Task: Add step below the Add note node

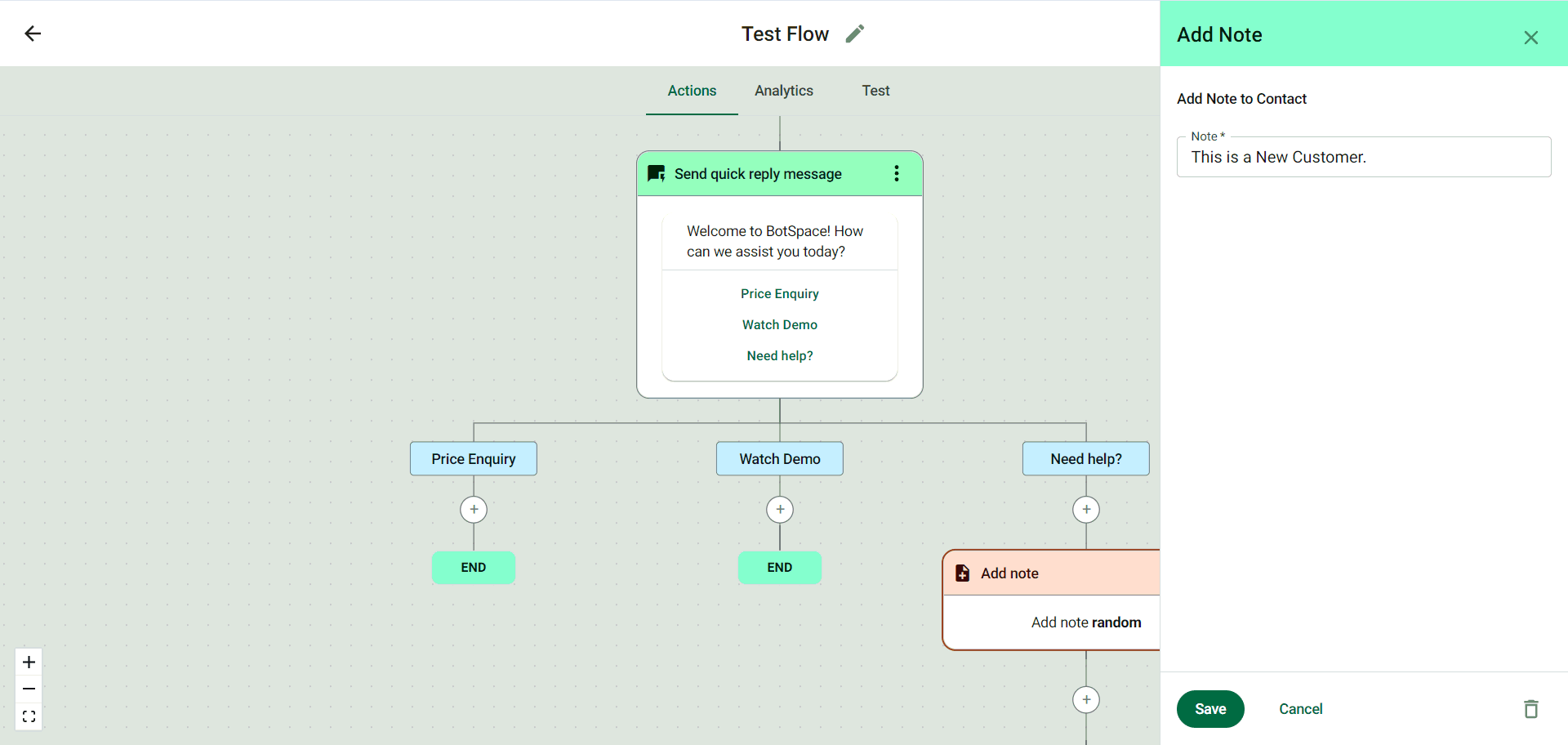Action: [1086, 700]
